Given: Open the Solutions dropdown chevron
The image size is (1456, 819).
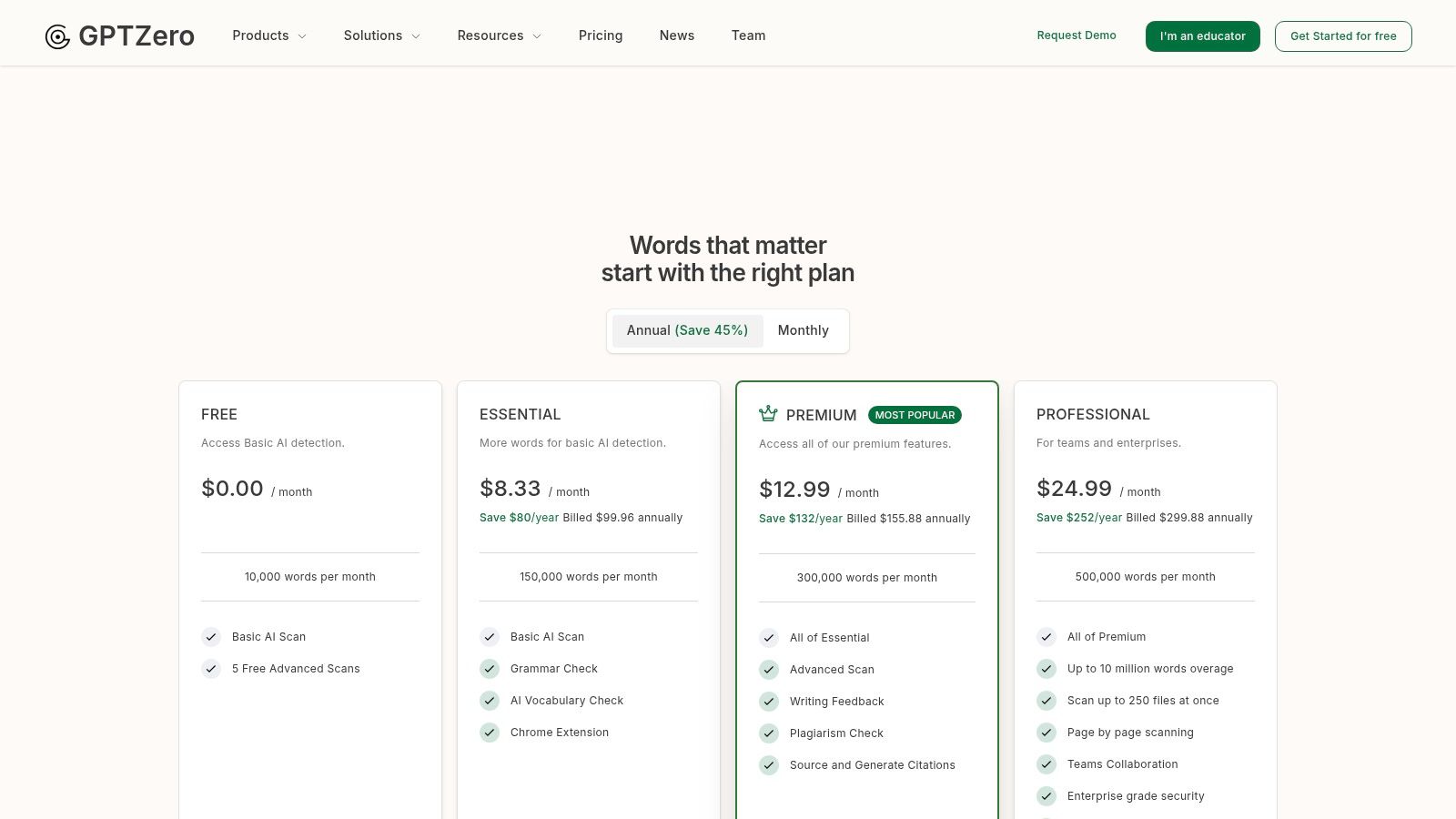Looking at the screenshot, I should (x=416, y=36).
